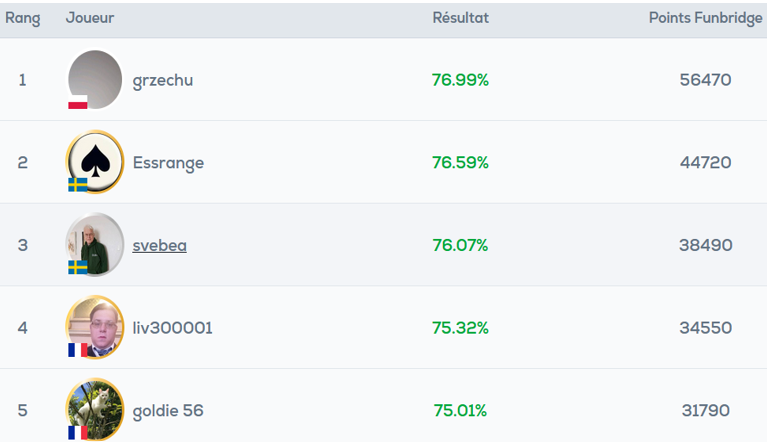Open the liv300001 player name
The width and height of the screenshot is (767, 442).
click(173, 328)
